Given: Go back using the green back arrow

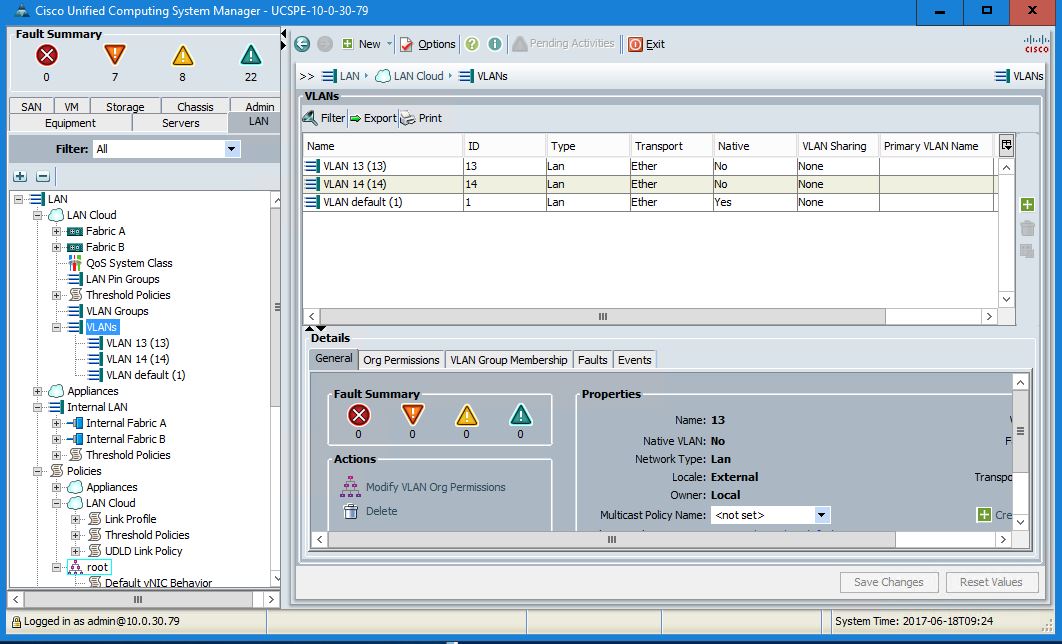Looking at the screenshot, I should click(x=302, y=44).
